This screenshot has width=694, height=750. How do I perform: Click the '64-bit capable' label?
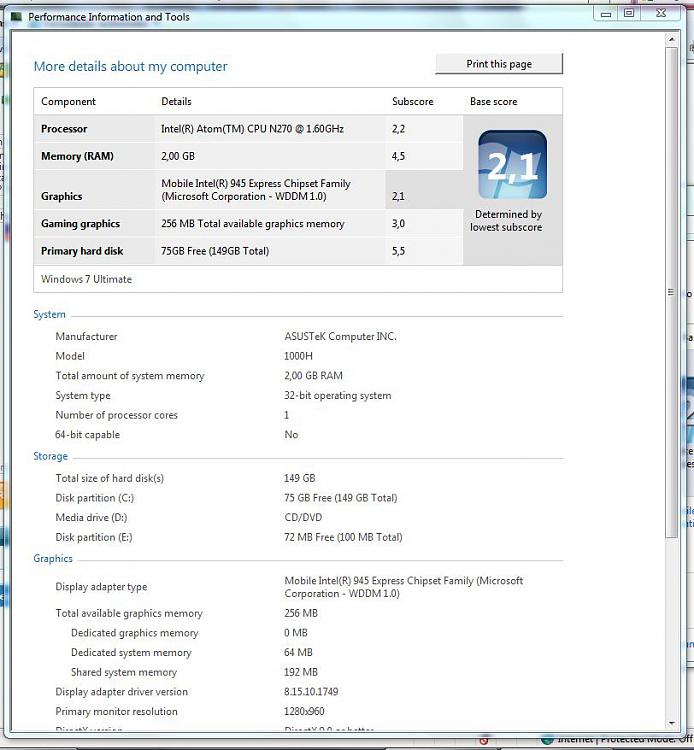pyautogui.click(x=88, y=435)
